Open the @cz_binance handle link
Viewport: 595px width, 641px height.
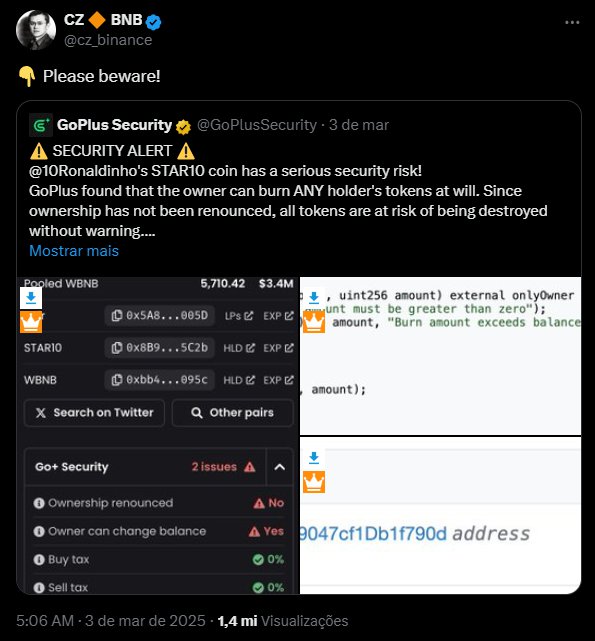pos(108,40)
